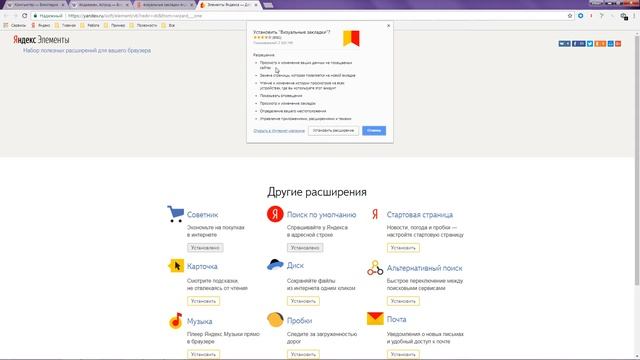This screenshot has height=360, width=640.
Task: Install the Диск extension
Action: pyautogui.click(x=303, y=301)
